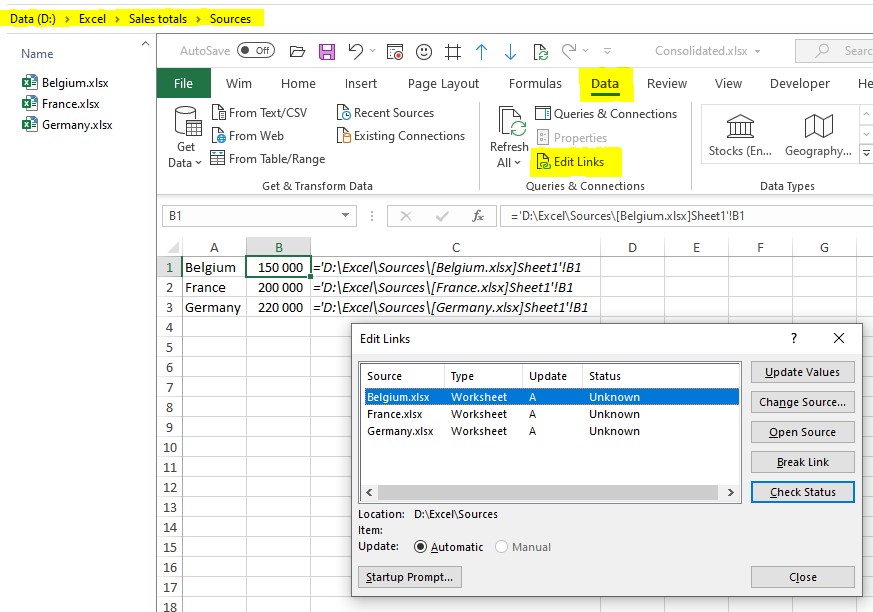The height and width of the screenshot is (612, 873).
Task: Open the Undo history dropdown arrow
Action: 372,51
